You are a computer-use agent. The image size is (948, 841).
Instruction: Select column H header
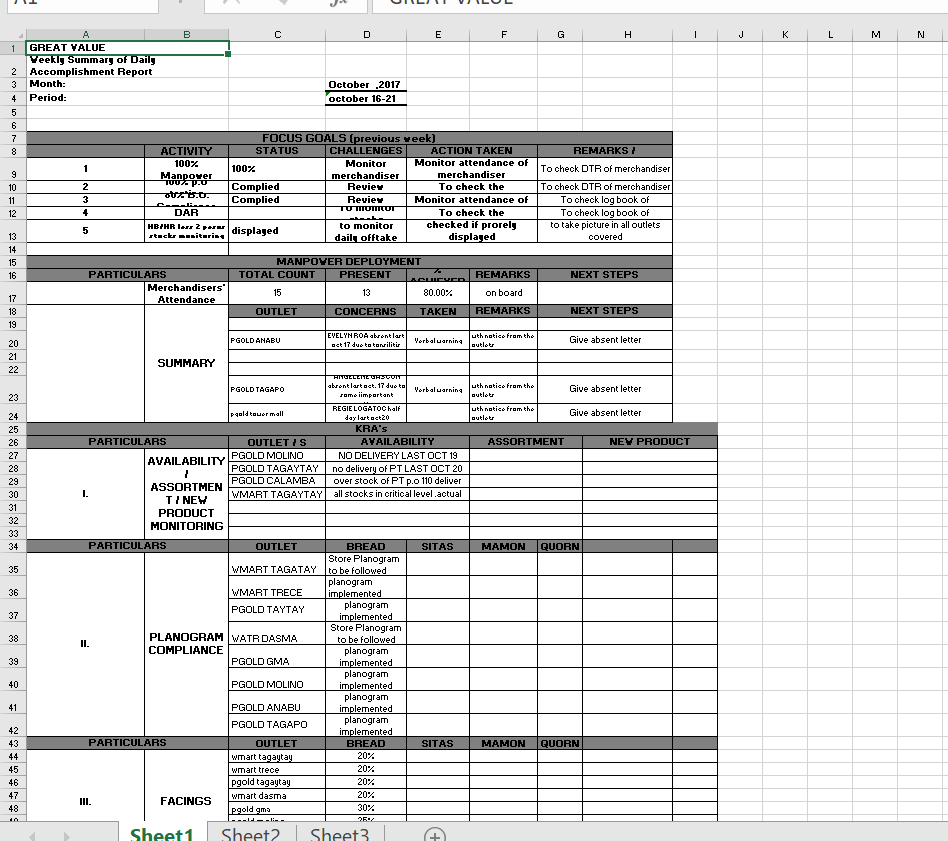click(628, 35)
